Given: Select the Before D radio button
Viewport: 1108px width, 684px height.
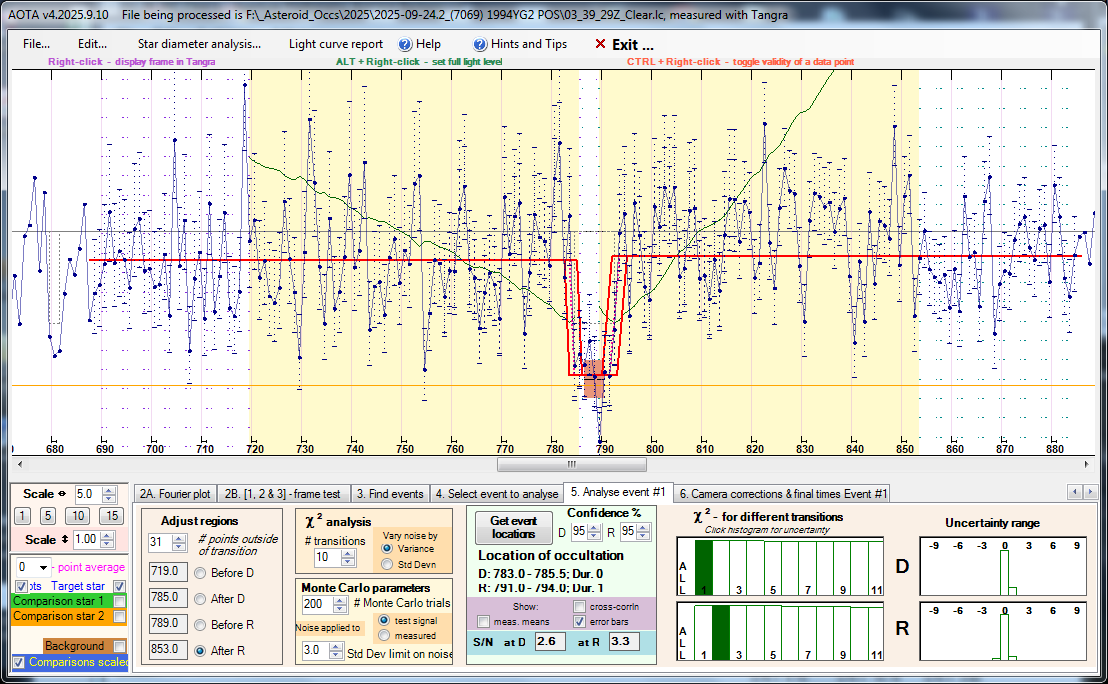Looking at the screenshot, I should click(x=200, y=573).
